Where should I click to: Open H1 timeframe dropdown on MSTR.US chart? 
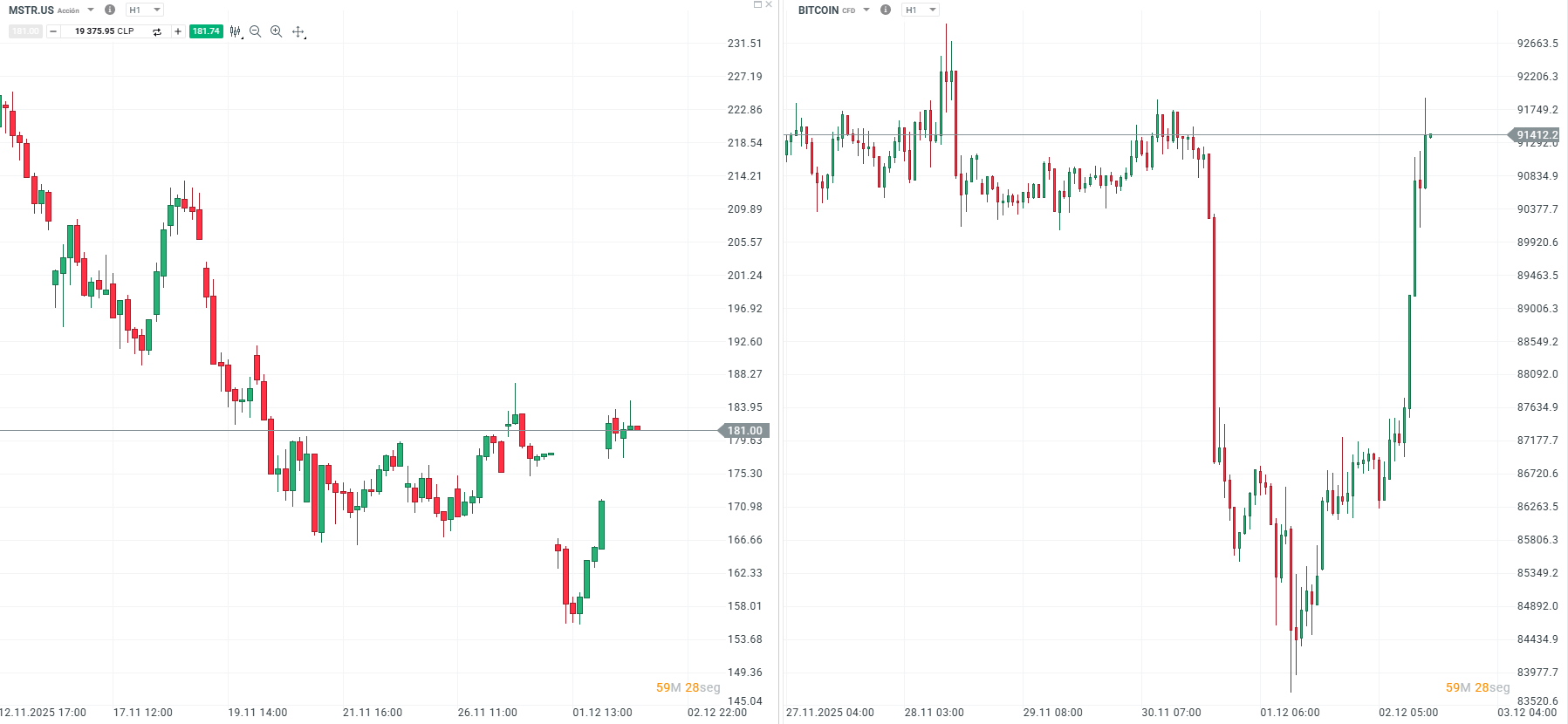145,10
